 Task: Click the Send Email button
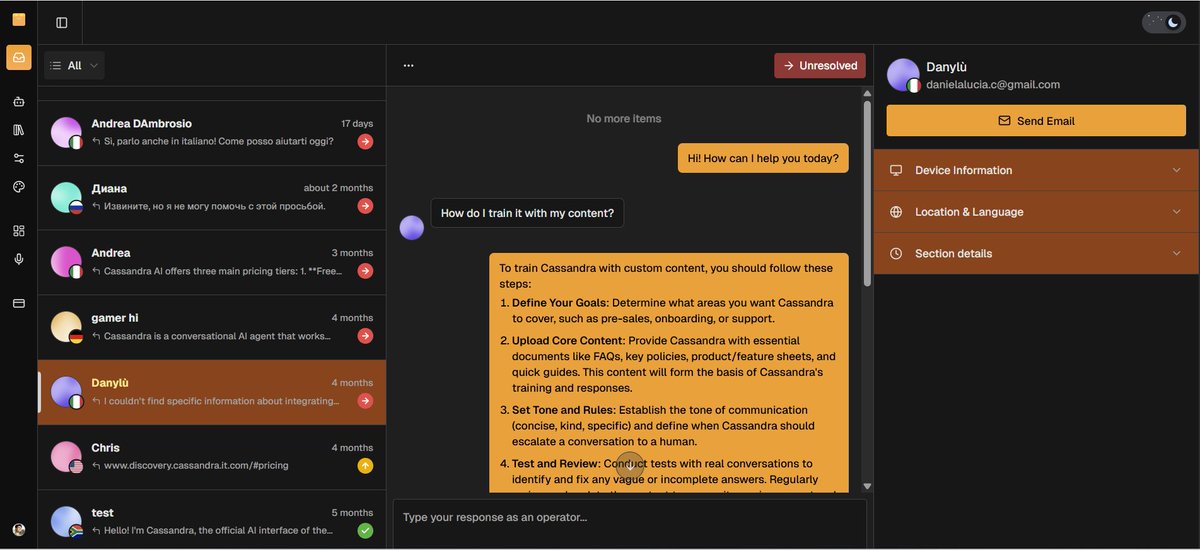tap(1036, 121)
